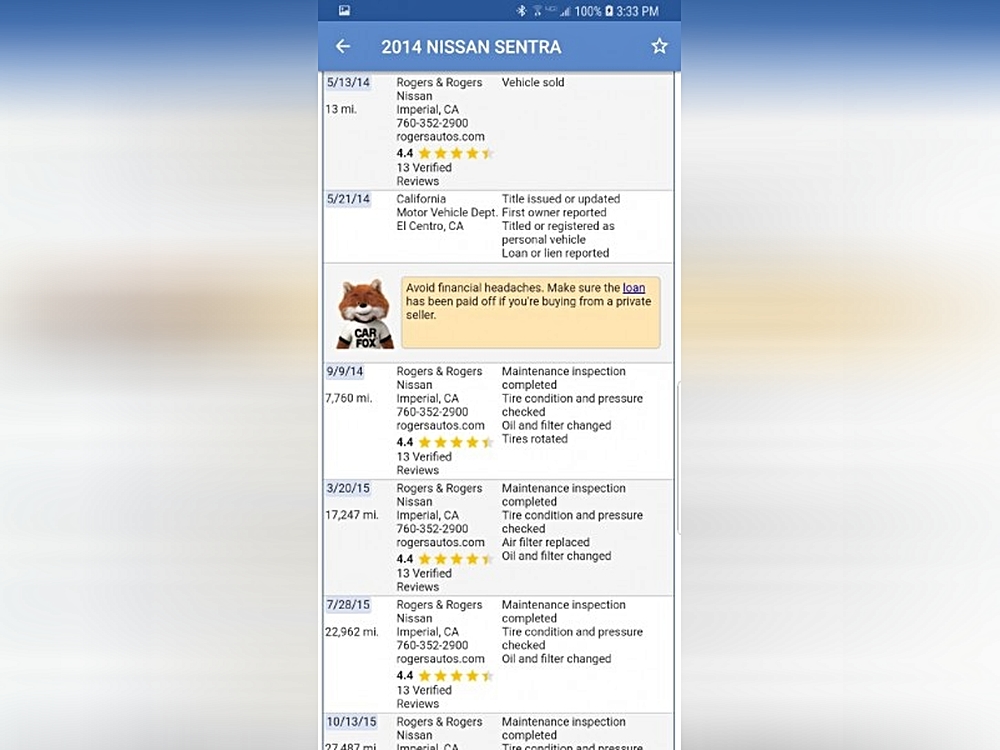Favorite this 2014 Nissan Sentra with the star

tap(659, 46)
